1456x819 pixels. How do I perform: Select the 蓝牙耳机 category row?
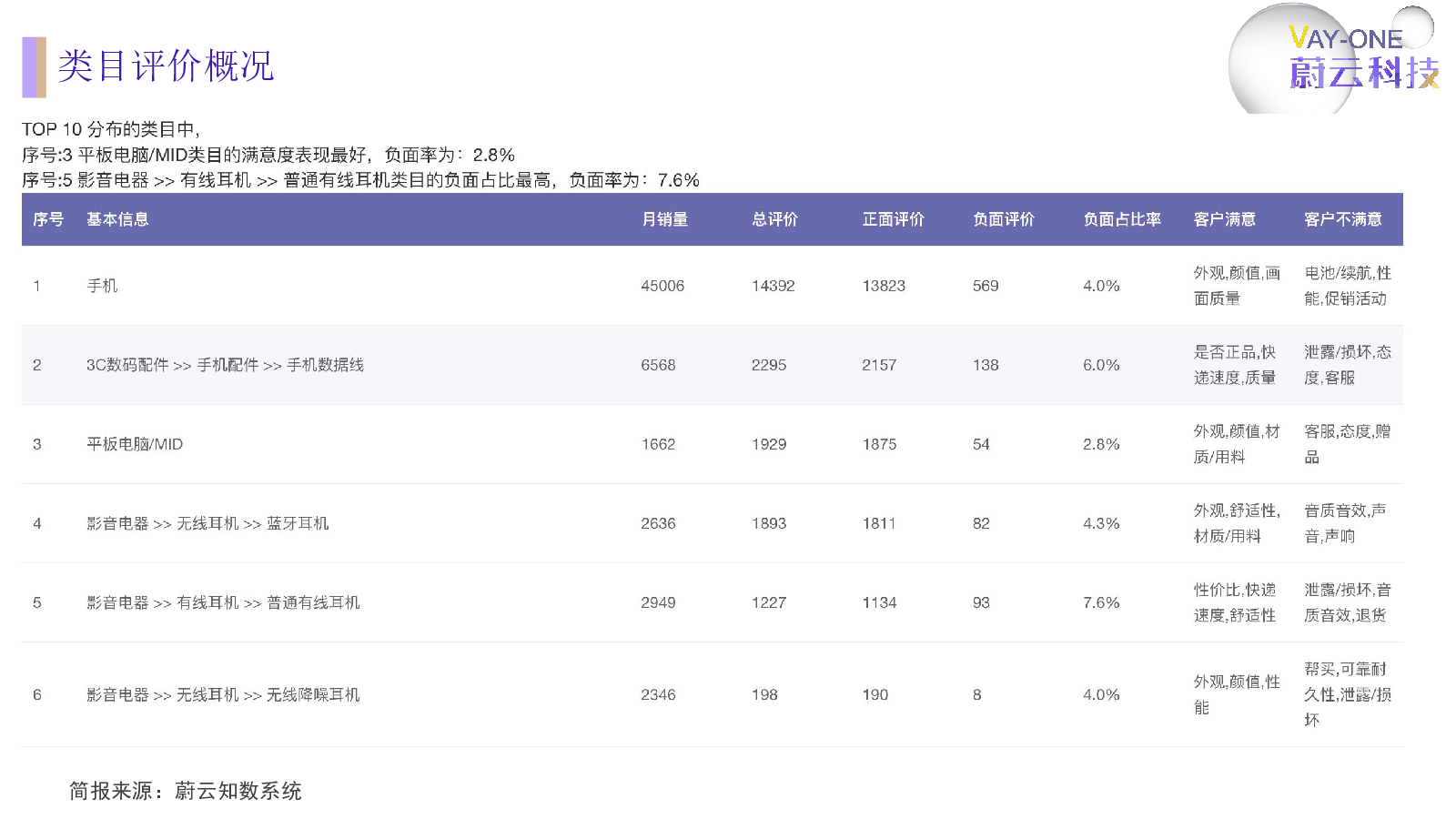pos(207,523)
